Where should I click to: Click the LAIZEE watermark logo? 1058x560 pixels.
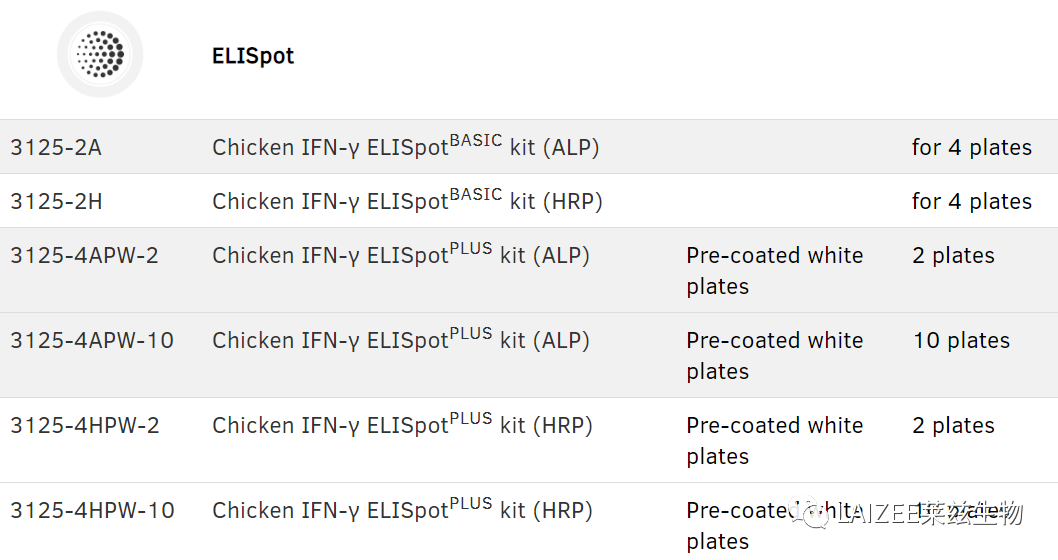pos(913,515)
